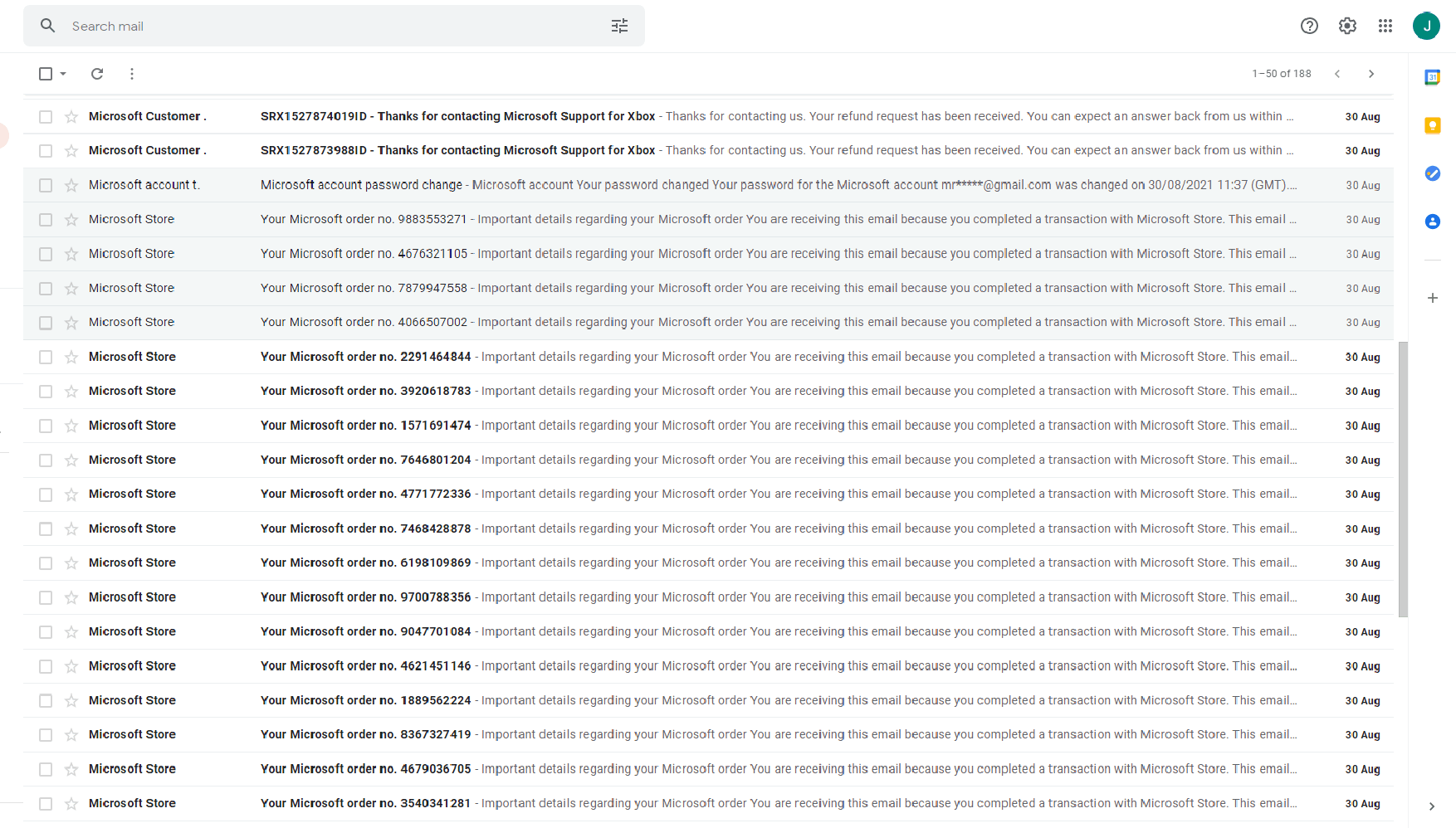1456x828 pixels.
Task: Star the SRX1527874019ID email
Action: pyautogui.click(x=71, y=117)
